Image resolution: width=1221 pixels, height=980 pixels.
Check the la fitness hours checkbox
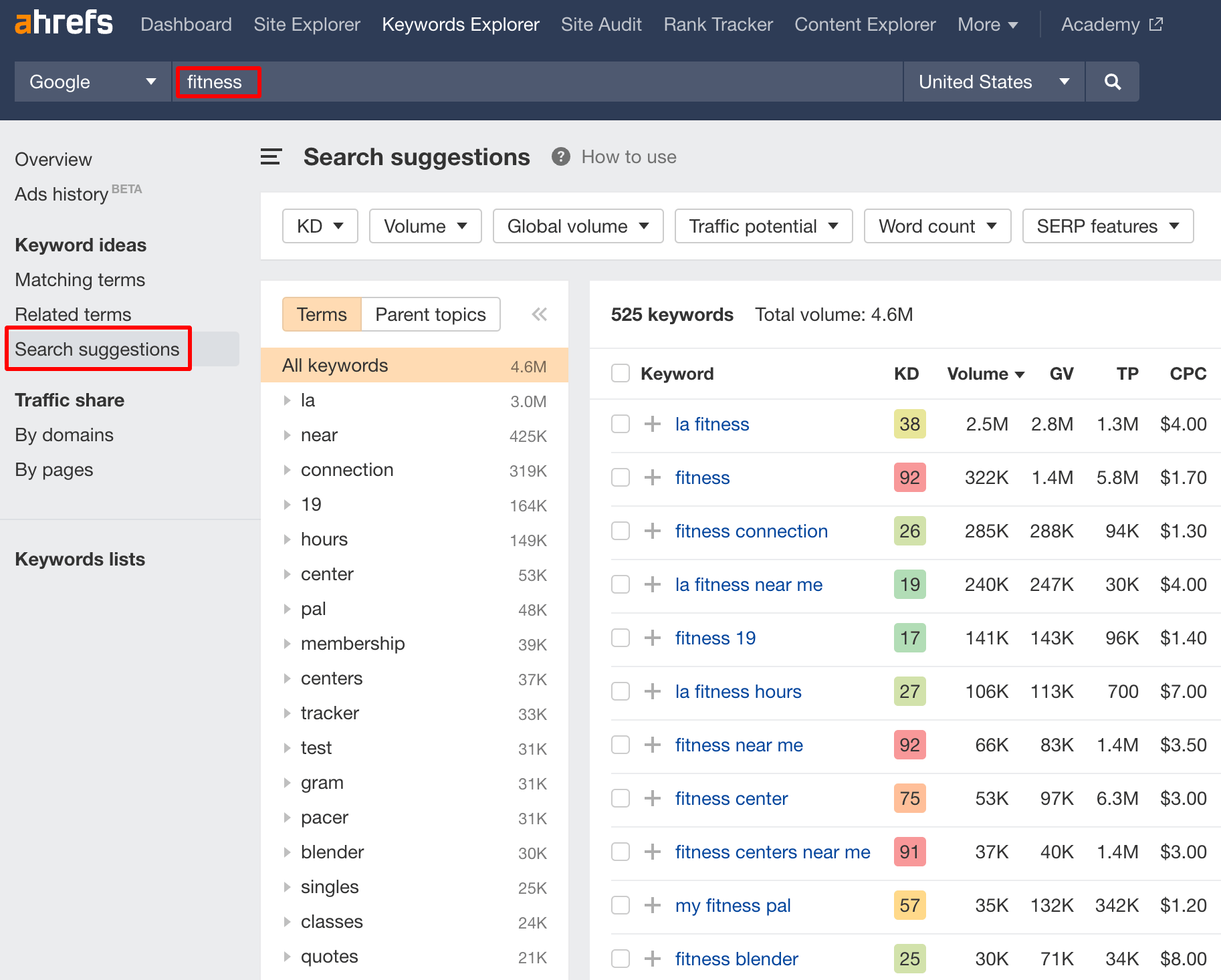(621, 691)
